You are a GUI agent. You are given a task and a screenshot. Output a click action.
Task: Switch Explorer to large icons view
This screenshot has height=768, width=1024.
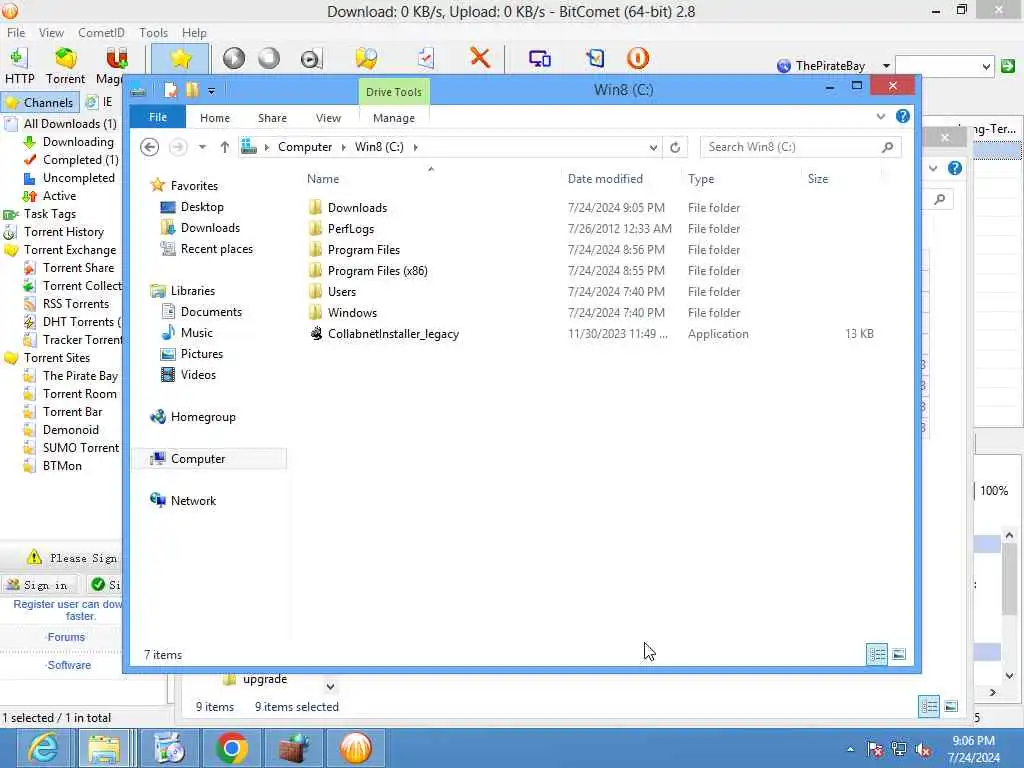tap(899, 654)
